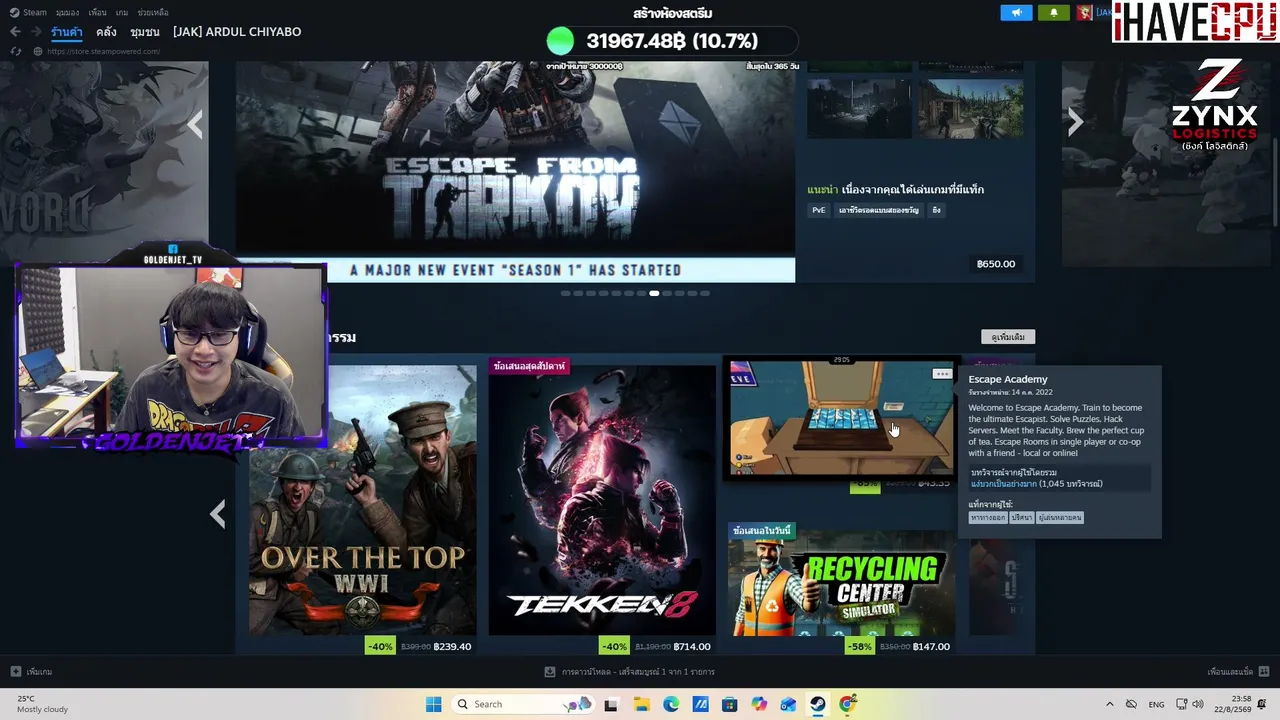Click the ปริศนา tag in the tooltip
Screen dimensions: 1280x720
click(1021, 518)
